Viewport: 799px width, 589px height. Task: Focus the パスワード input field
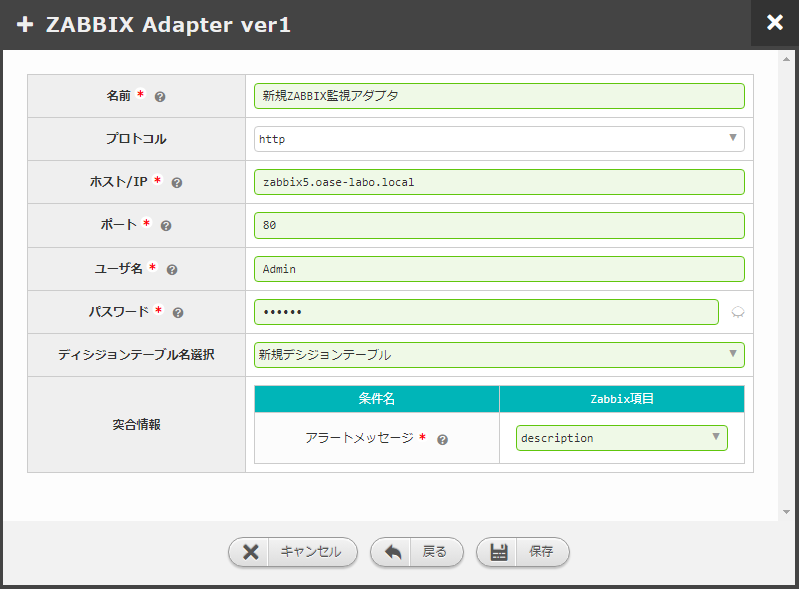pos(486,312)
